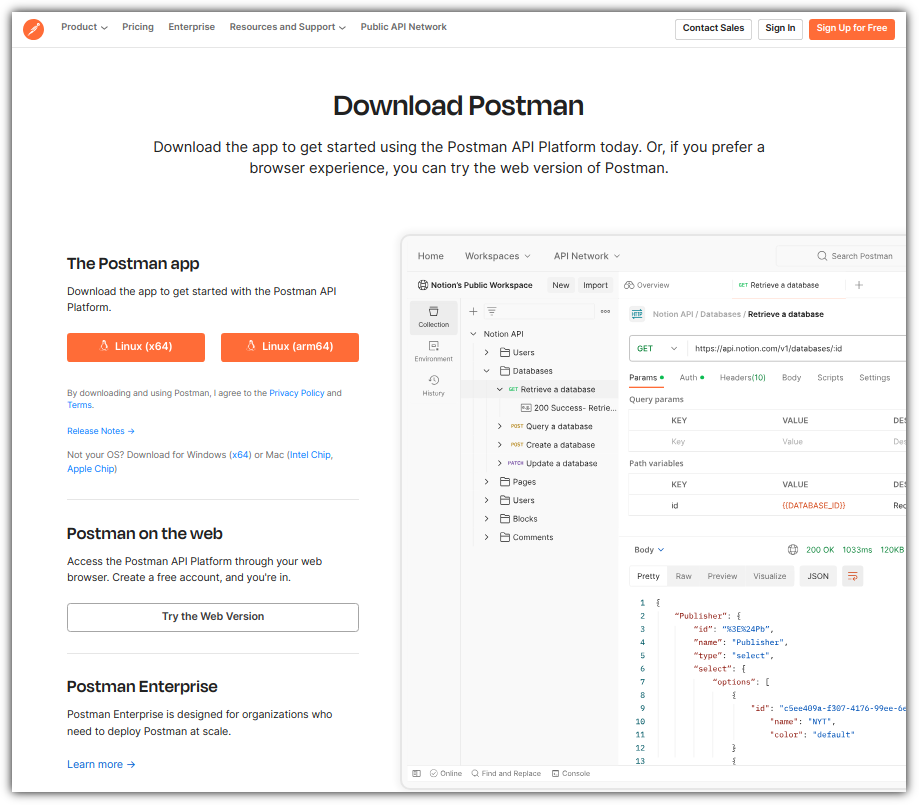Select 200 Success example item
The width and height of the screenshot is (919, 805).
point(569,408)
